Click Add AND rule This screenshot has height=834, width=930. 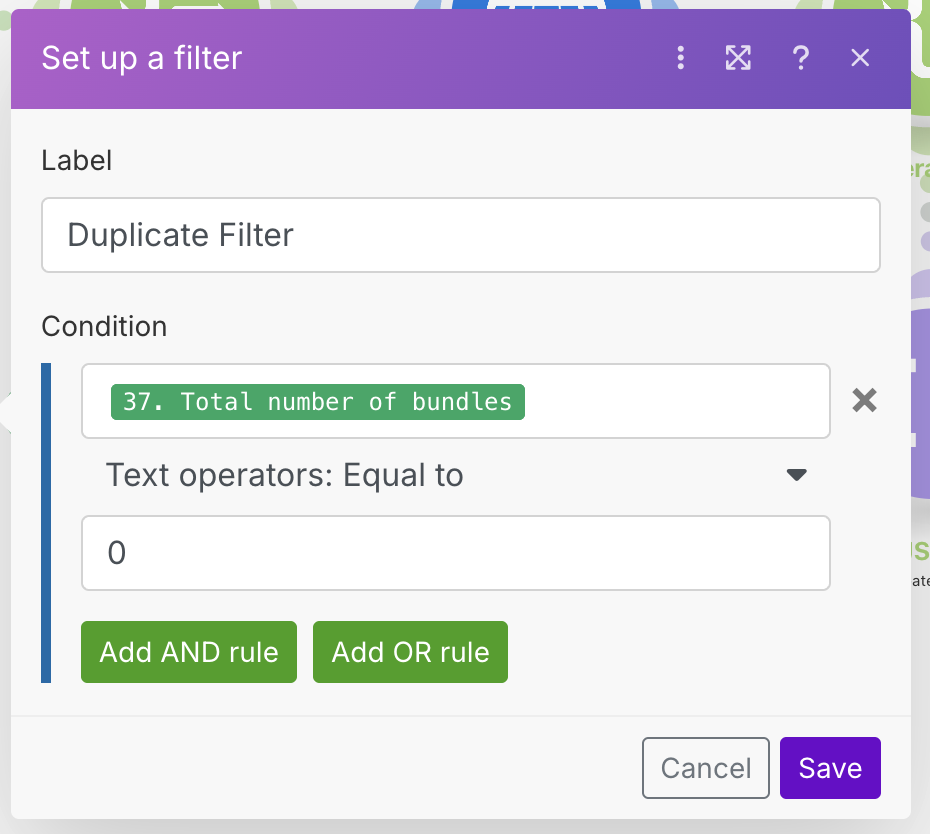tap(188, 651)
